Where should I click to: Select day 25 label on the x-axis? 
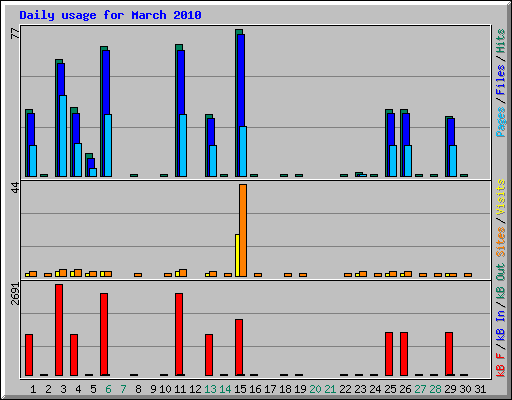(390, 389)
